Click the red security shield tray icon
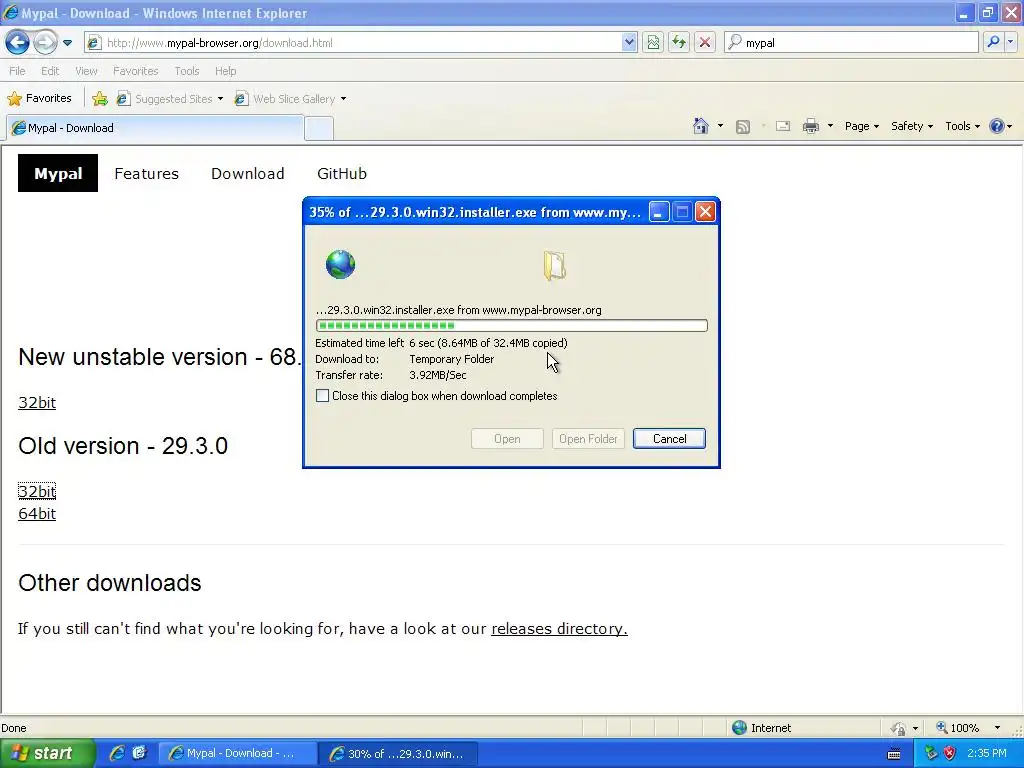Image resolution: width=1024 pixels, height=768 pixels. (x=950, y=754)
